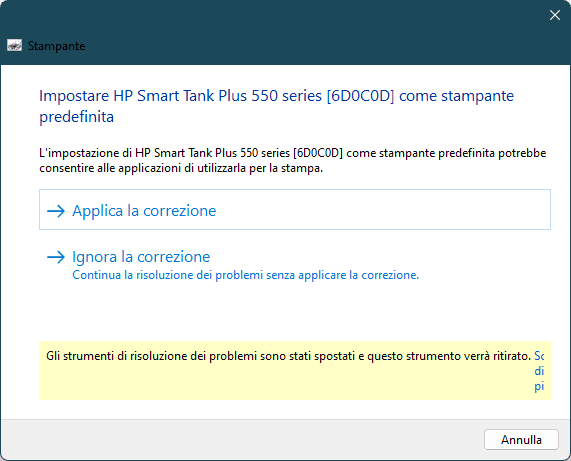Open the truncated link in yellow notice
The image size is (571, 461).
[x=539, y=371]
